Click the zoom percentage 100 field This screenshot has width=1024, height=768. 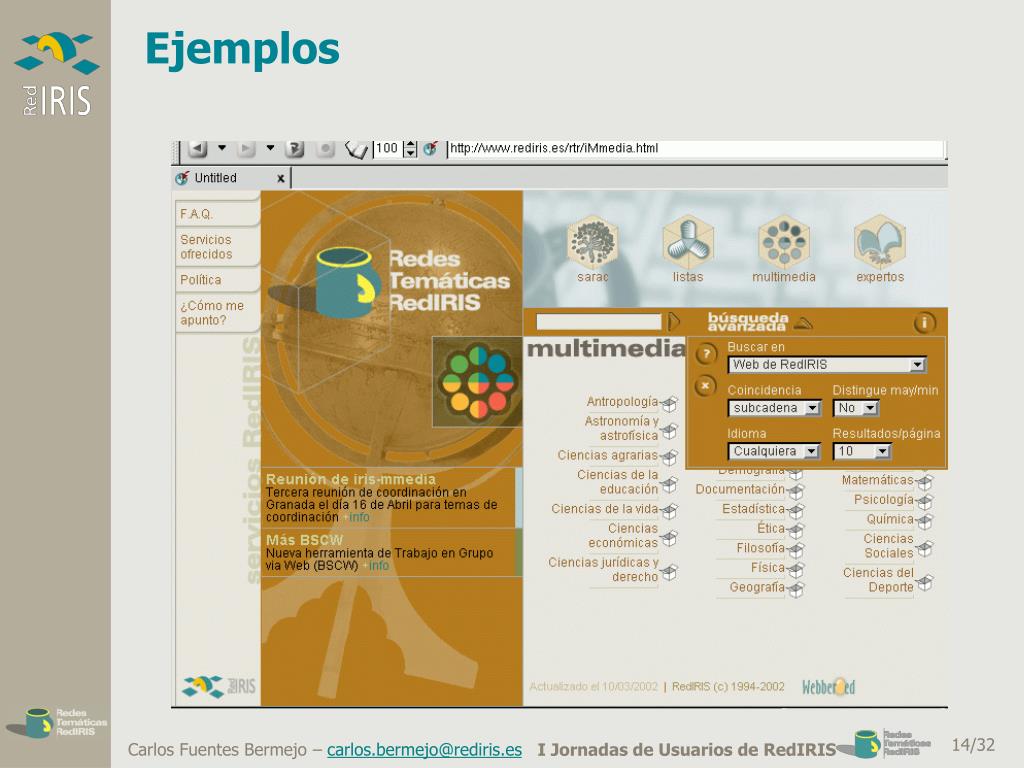point(388,149)
